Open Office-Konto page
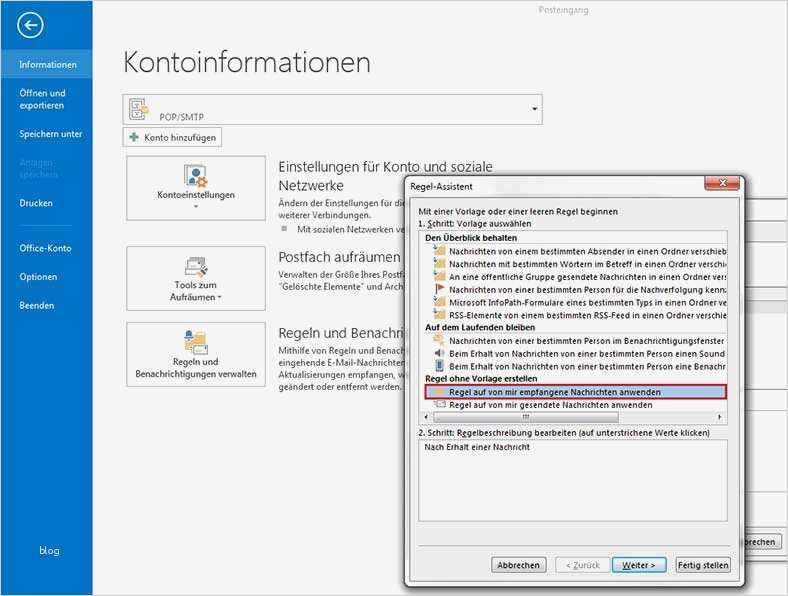 [x=45, y=248]
